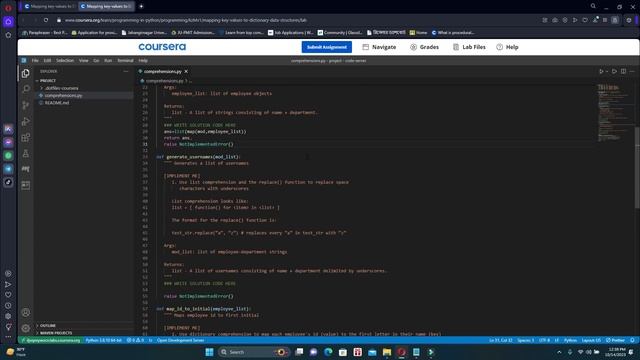
Task: Open the VS Code Help menu
Action: coord(143,60)
